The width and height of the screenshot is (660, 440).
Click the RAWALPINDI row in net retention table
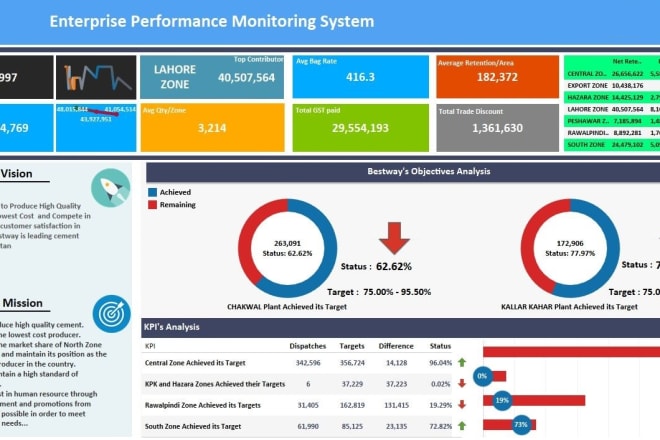pos(612,133)
